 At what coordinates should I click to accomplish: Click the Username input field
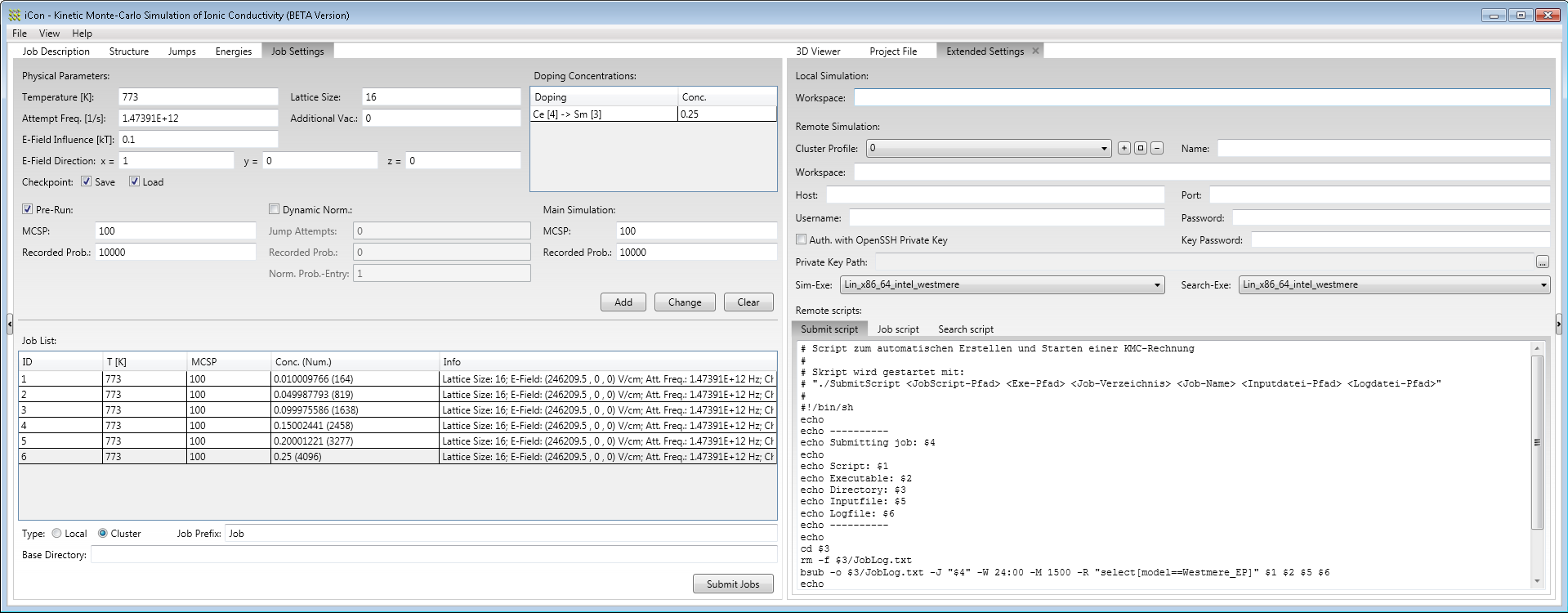coord(1007,217)
